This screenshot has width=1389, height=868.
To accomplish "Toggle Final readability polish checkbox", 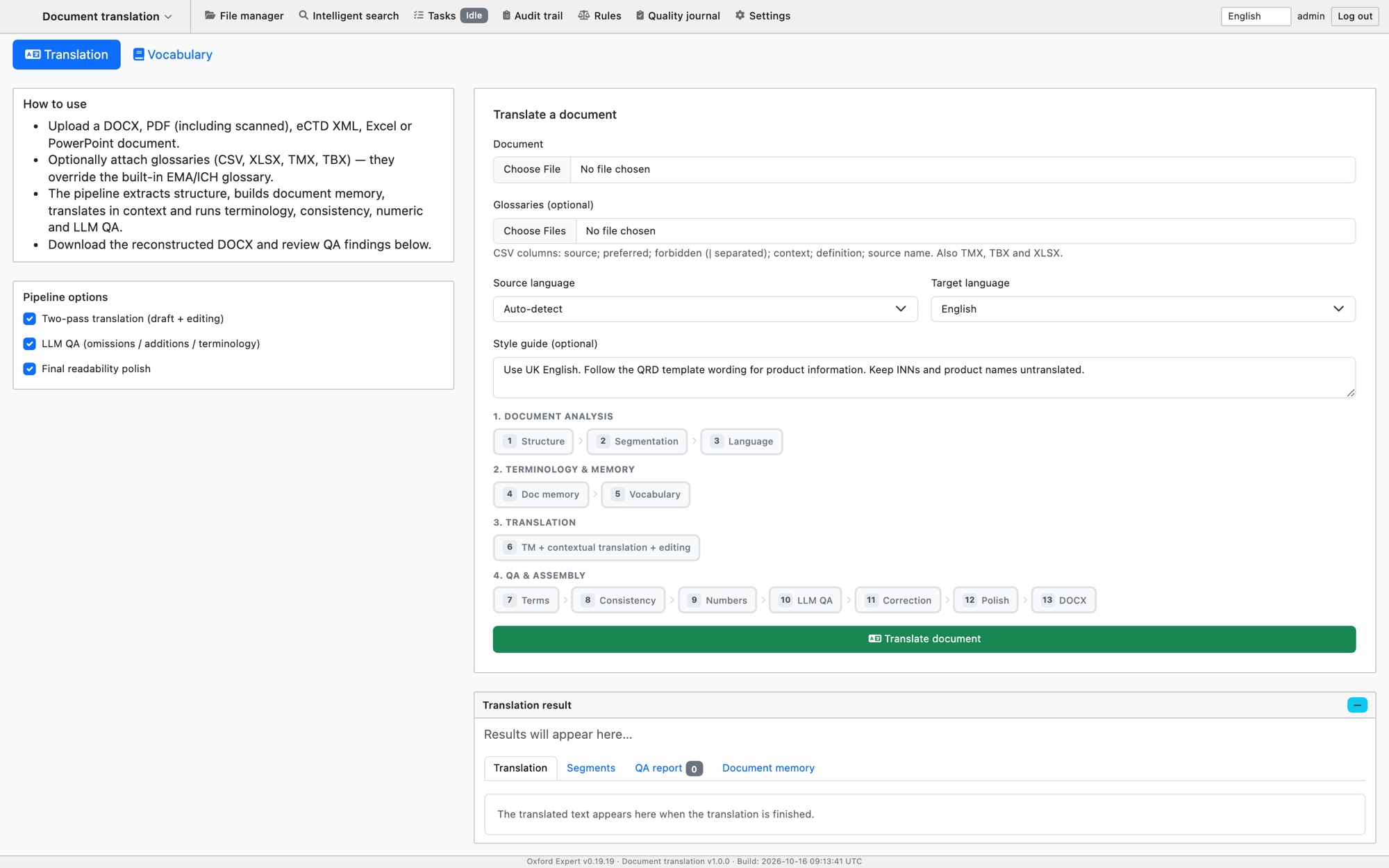I will pos(29,369).
